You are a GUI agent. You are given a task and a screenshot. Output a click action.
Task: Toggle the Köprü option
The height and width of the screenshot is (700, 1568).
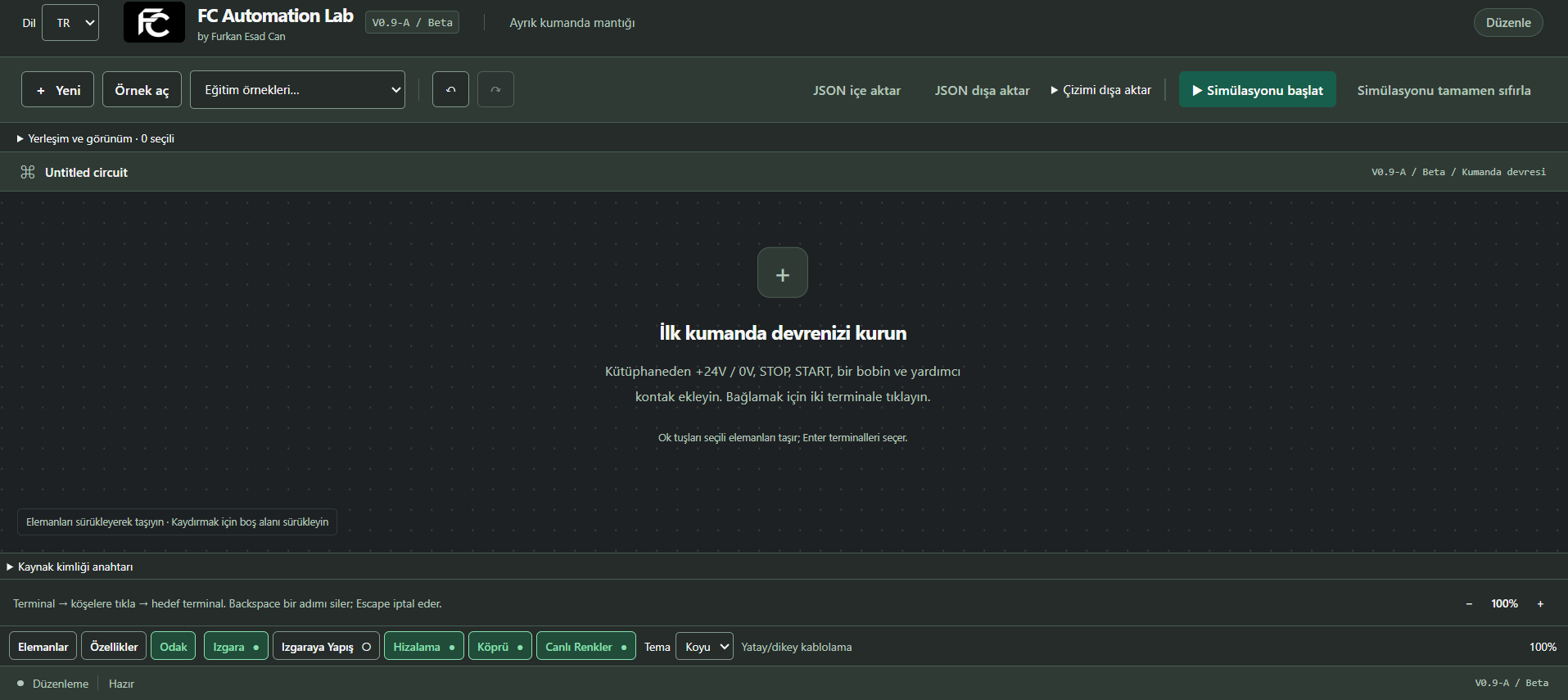(x=500, y=646)
